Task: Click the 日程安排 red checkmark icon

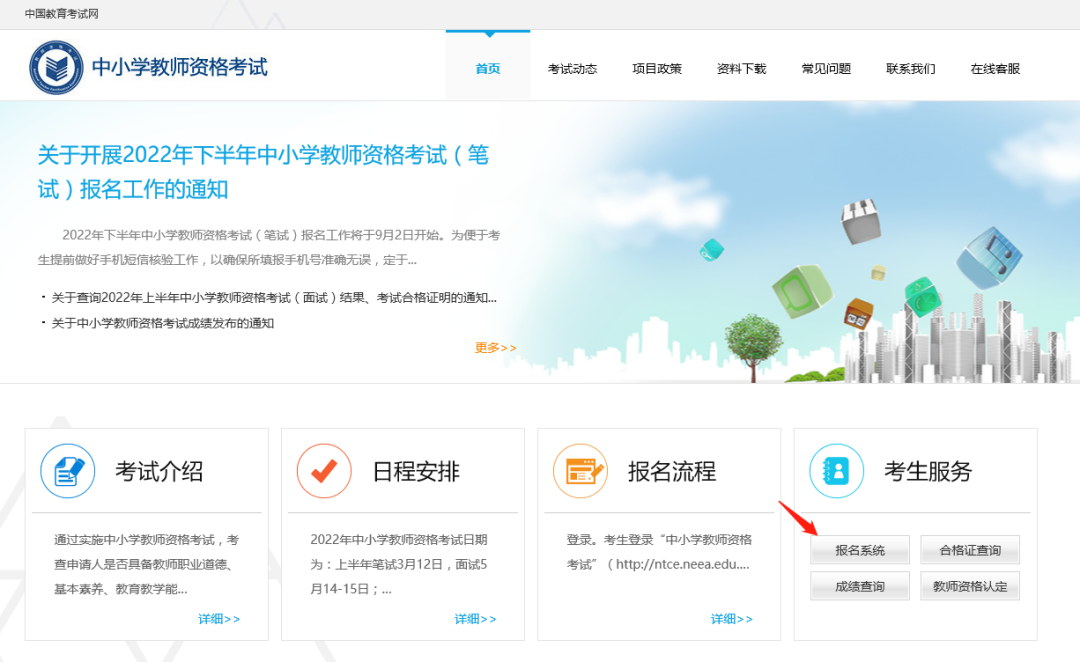Action: click(x=324, y=470)
